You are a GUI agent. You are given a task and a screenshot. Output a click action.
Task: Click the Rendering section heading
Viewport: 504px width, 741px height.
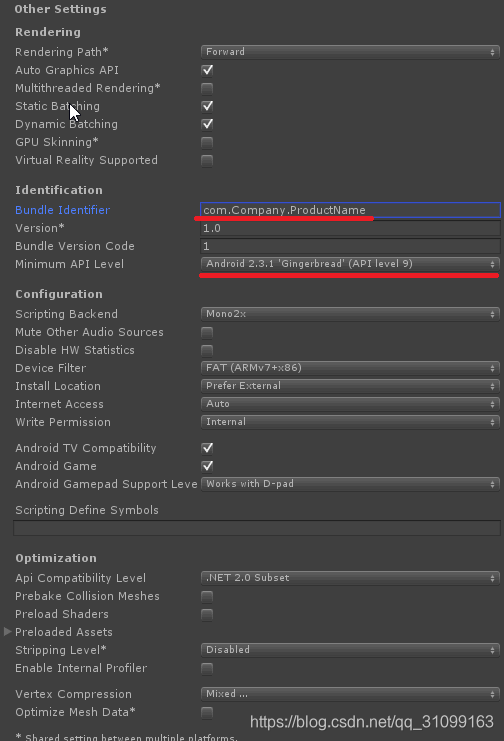tap(48, 32)
